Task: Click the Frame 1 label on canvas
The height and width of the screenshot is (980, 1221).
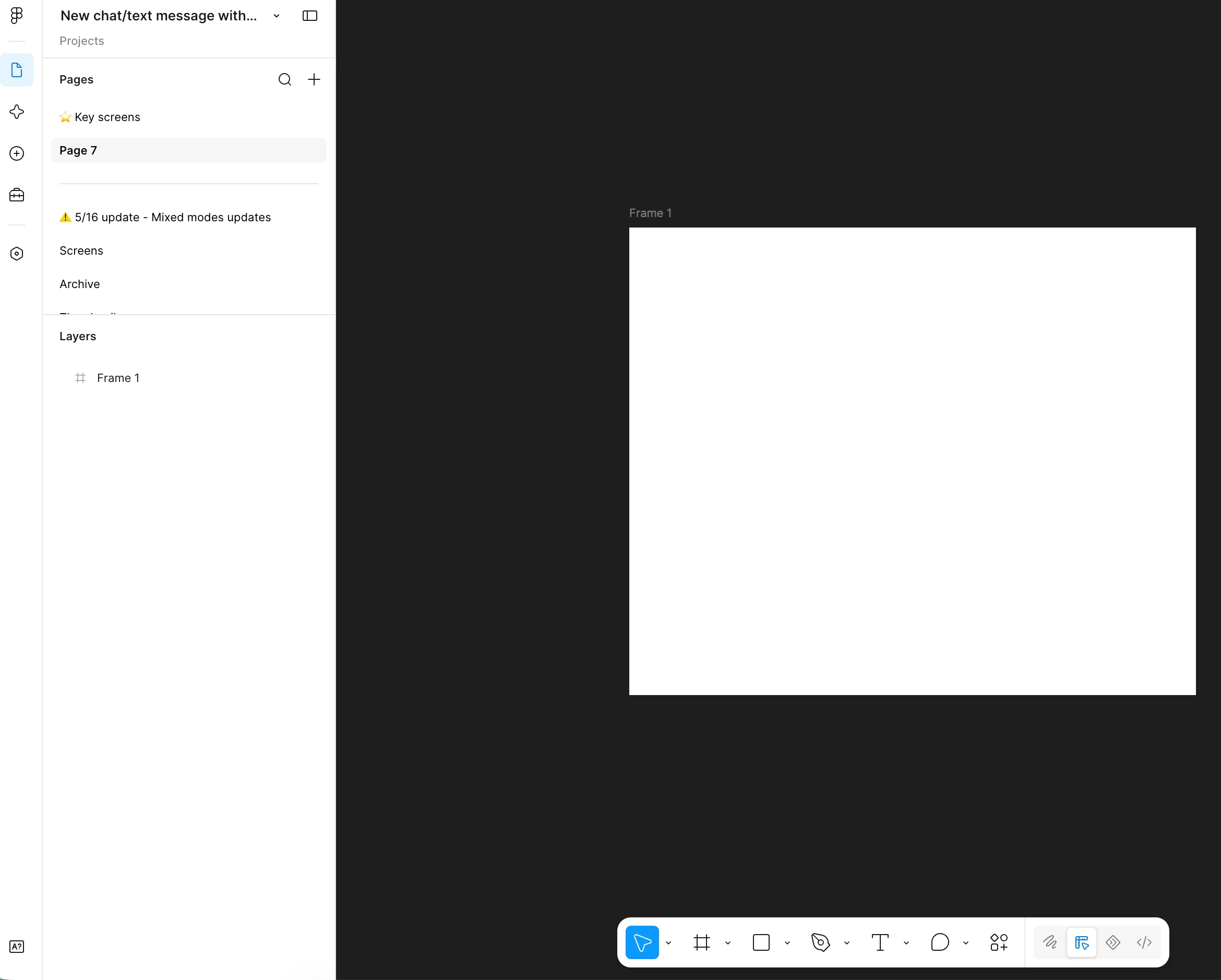Action: click(650, 213)
